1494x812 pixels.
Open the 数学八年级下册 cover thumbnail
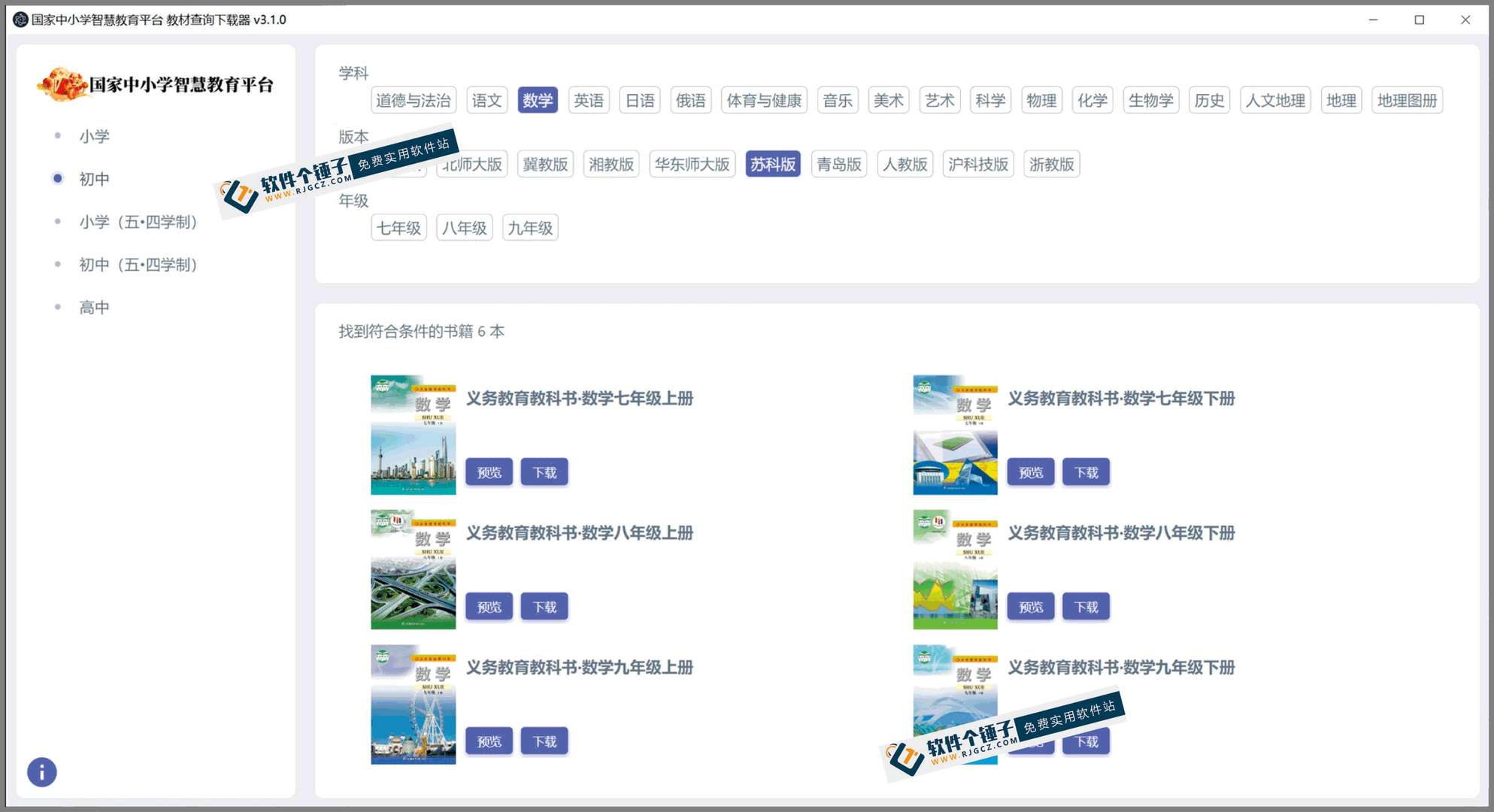(955, 569)
